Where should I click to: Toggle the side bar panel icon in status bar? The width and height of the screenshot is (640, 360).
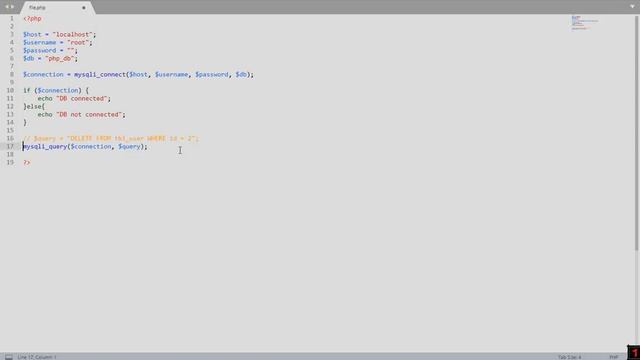coord(9,357)
